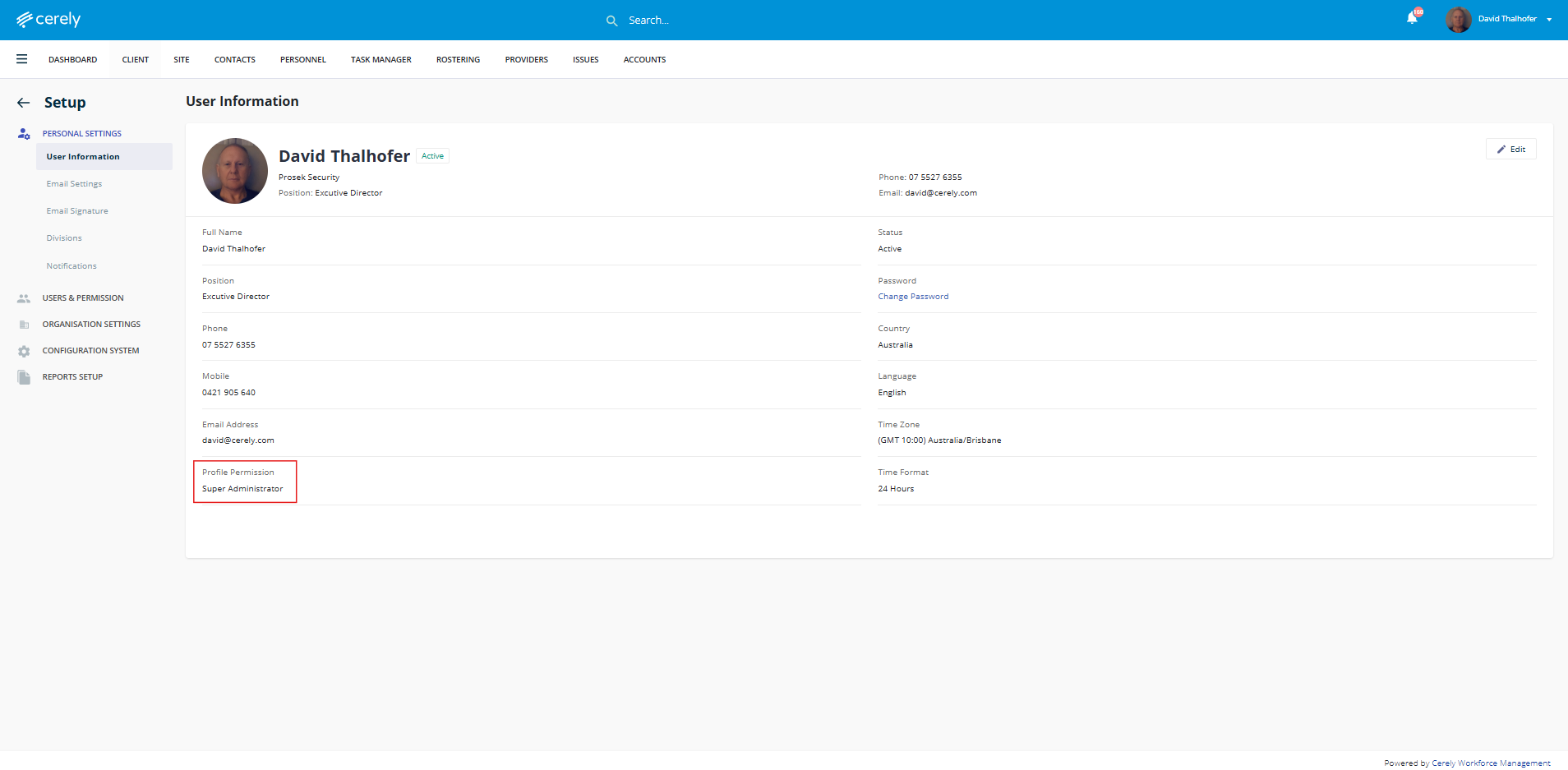Image resolution: width=1568 pixels, height=770 pixels.
Task: Click the Organisation Settings building icon
Action: click(x=24, y=325)
